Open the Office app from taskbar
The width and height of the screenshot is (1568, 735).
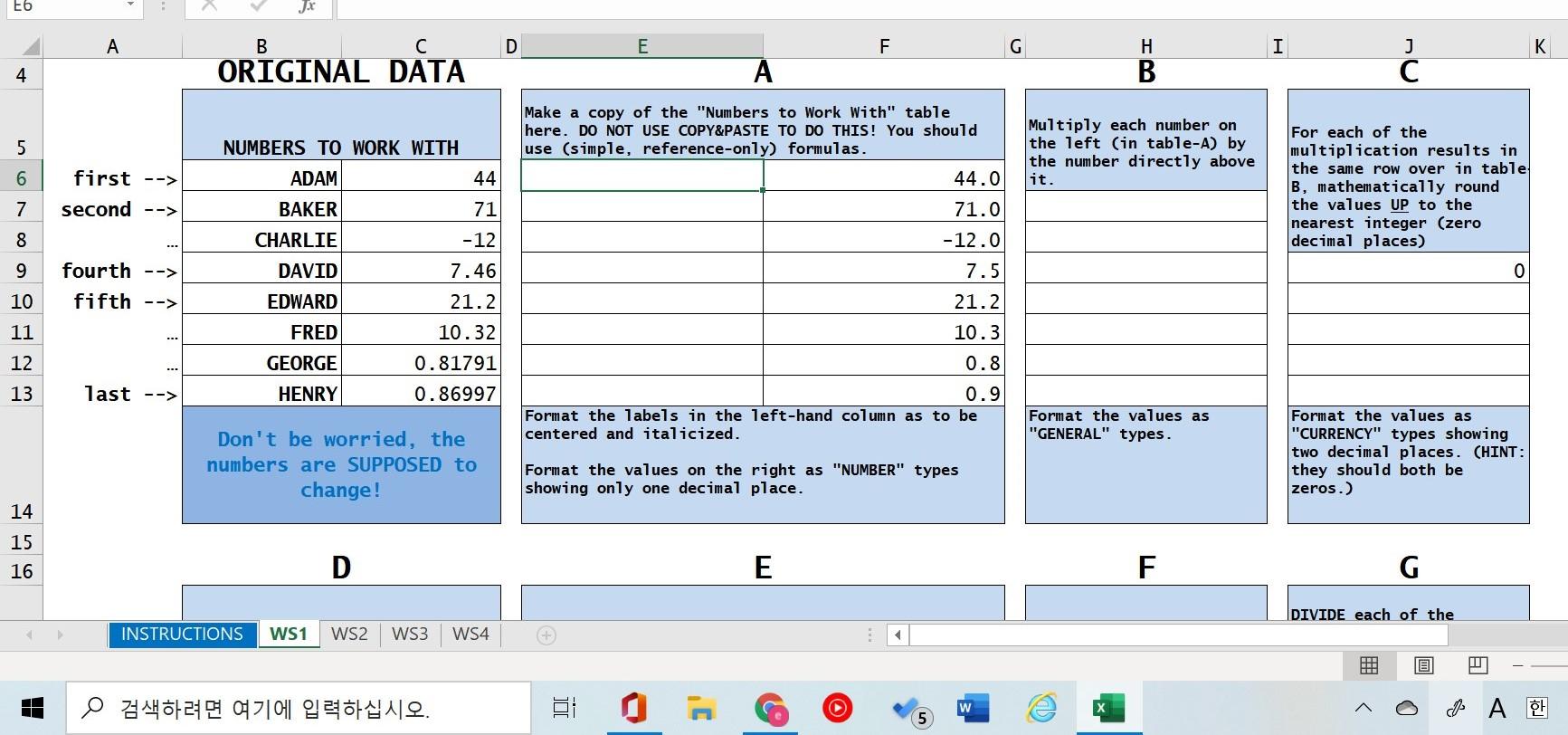[x=633, y=708]
